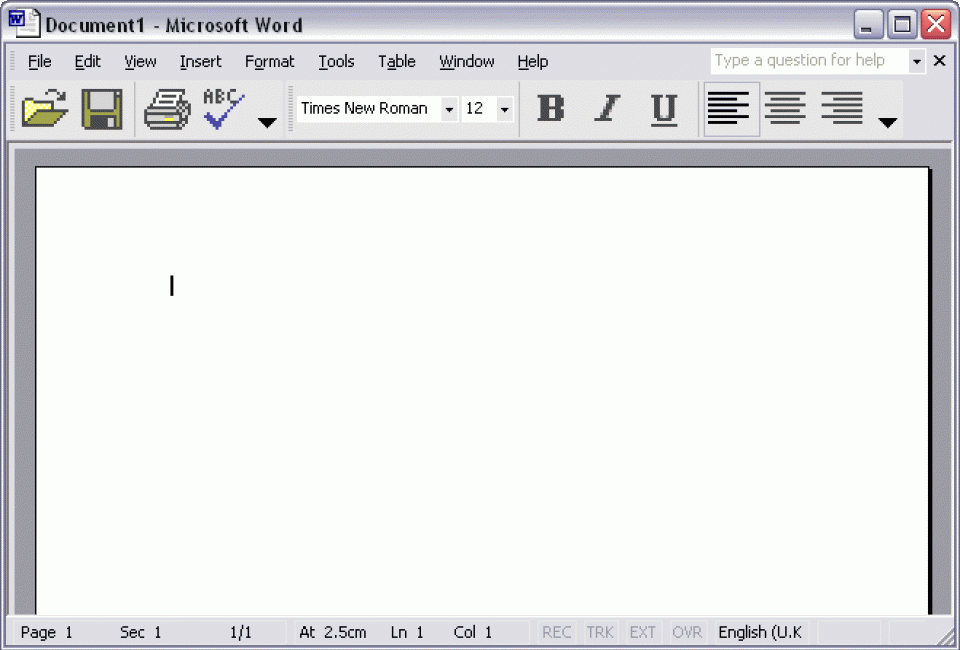The width and height of the screenshot is (960, 650).
Task: Align text left
Action: 729,109
